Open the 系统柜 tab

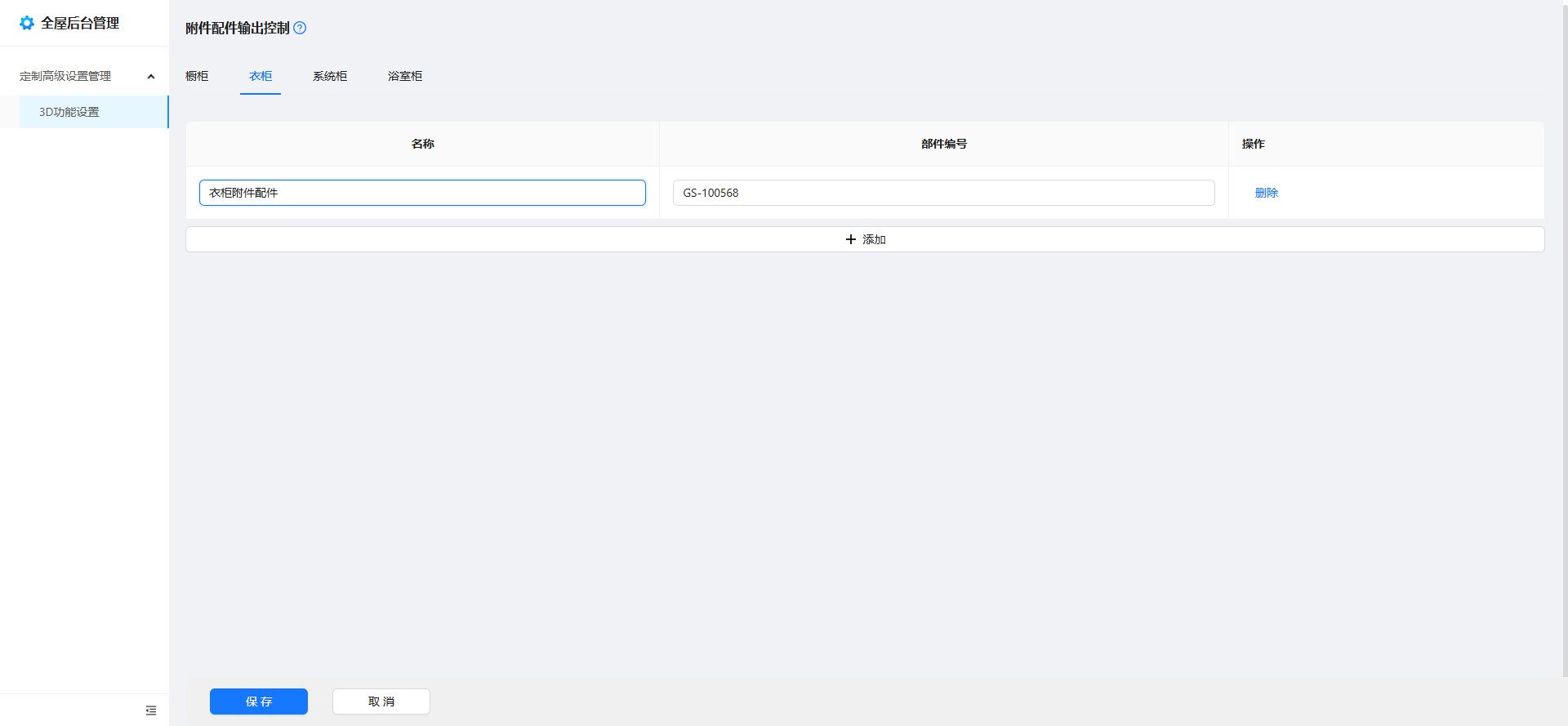(330, 76)
